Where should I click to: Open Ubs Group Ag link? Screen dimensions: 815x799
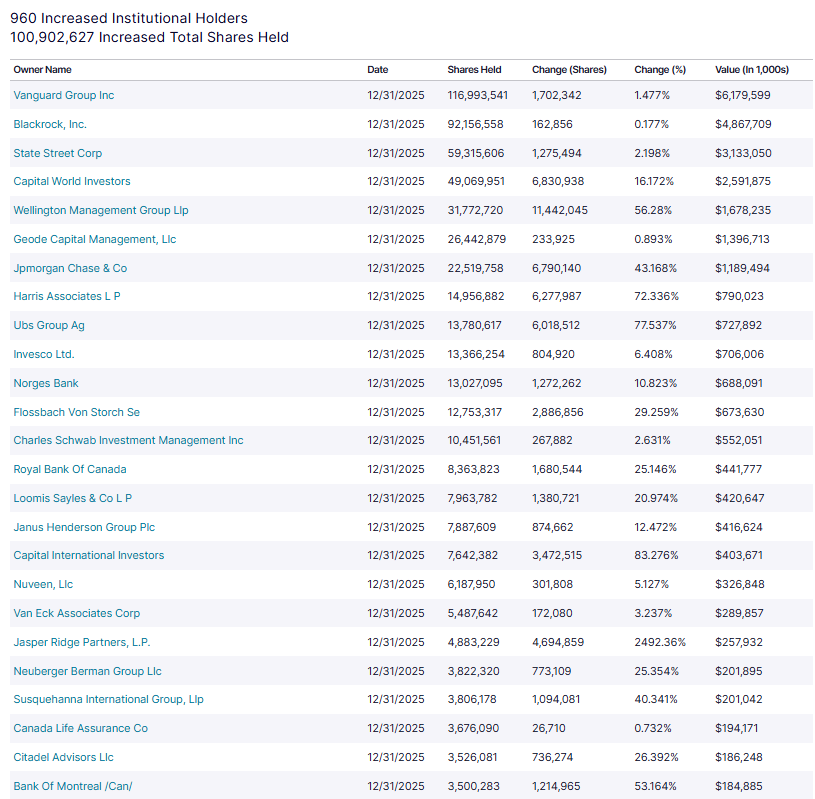click(49, 325)
